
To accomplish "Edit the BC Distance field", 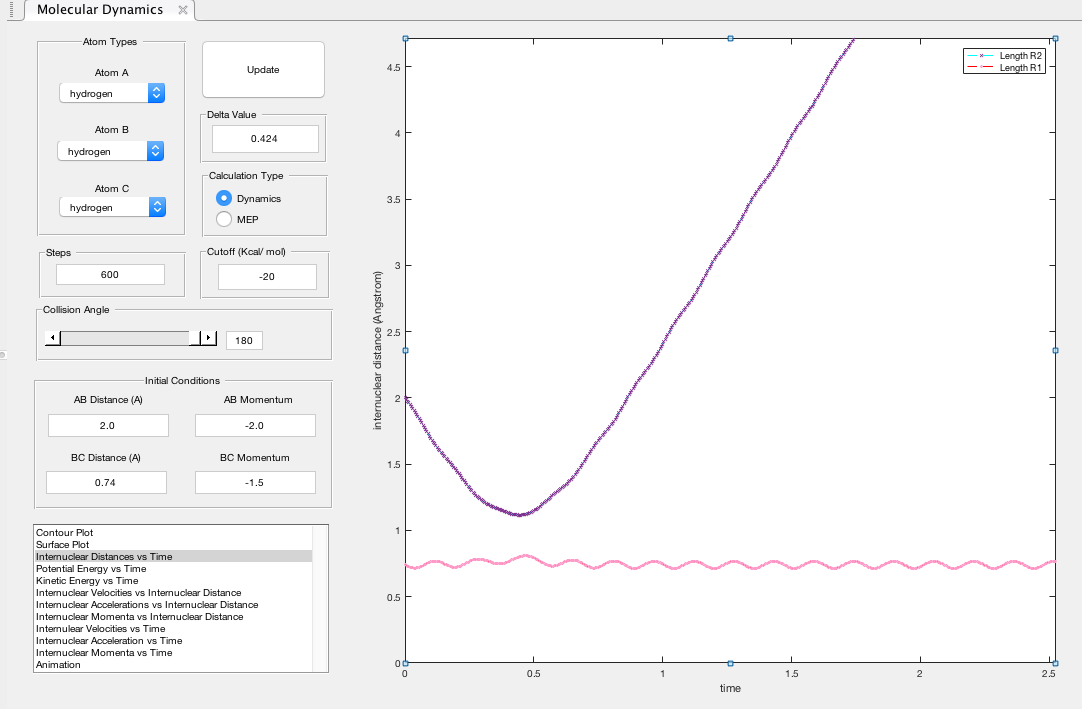I will 106,483.
